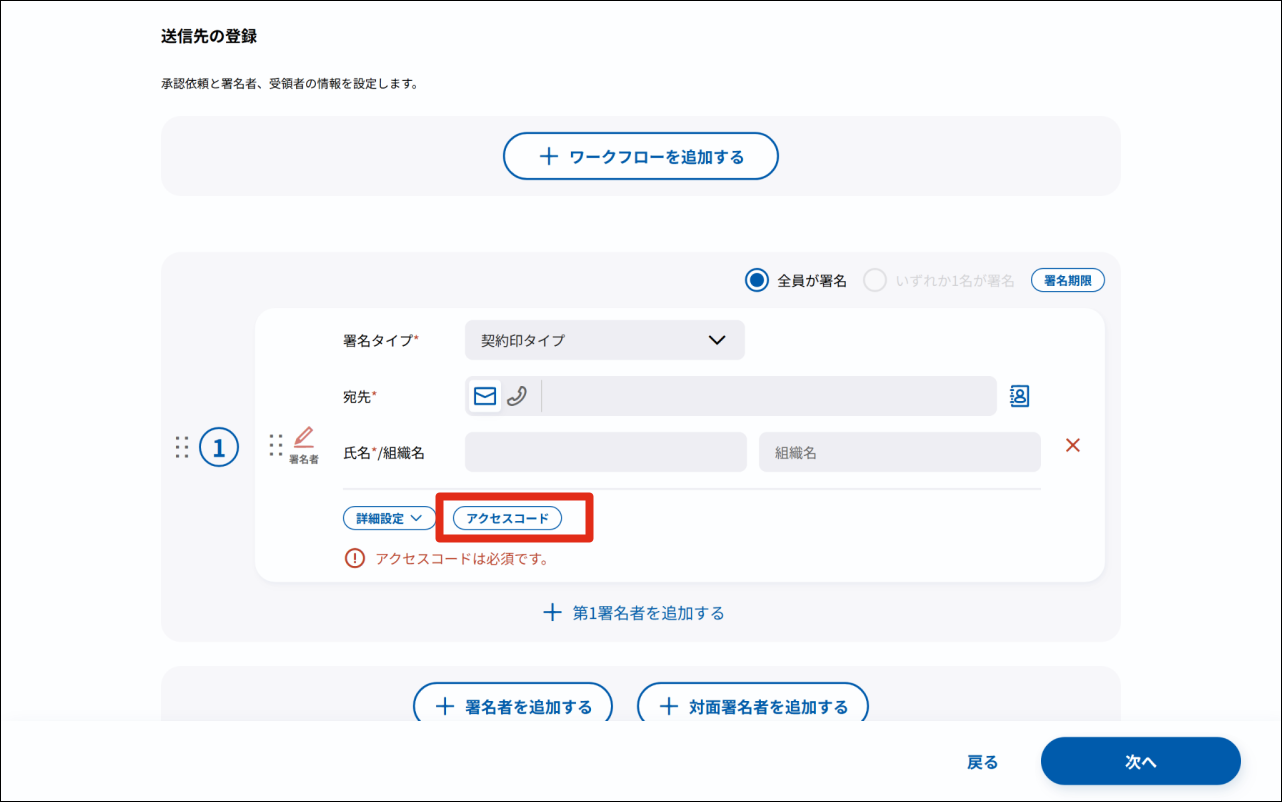Click the circled ① step indicator
Image resolution: width=1282 pixels, height=802 pixels.
(x=218, y=447)
